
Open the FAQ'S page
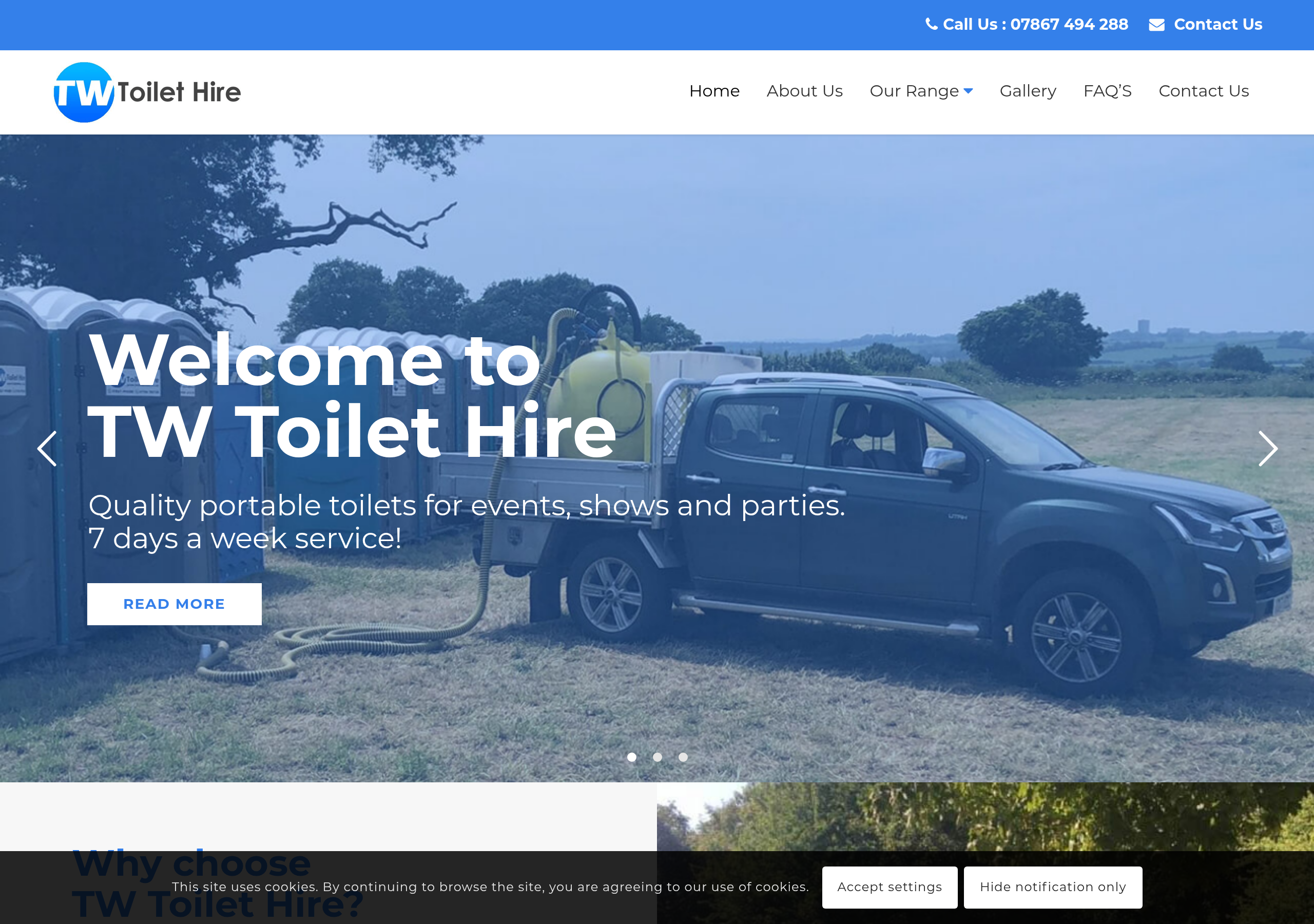click(1107, 91)
